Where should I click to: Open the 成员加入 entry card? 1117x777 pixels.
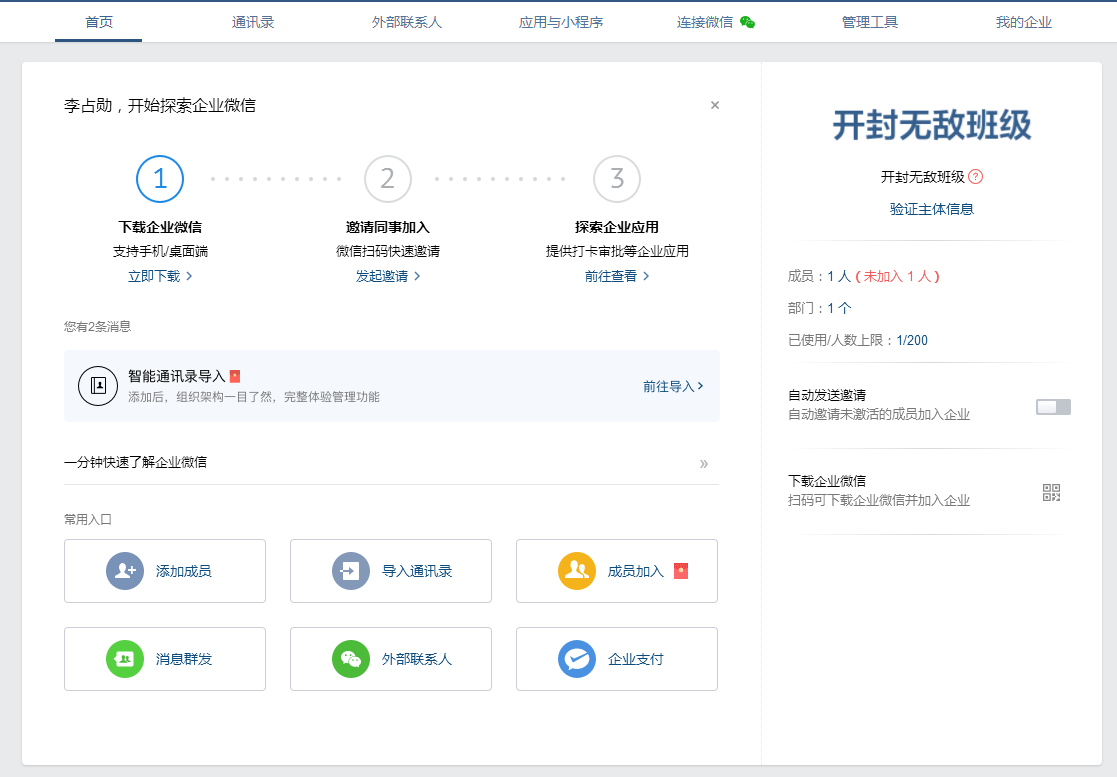coord(616,571)
